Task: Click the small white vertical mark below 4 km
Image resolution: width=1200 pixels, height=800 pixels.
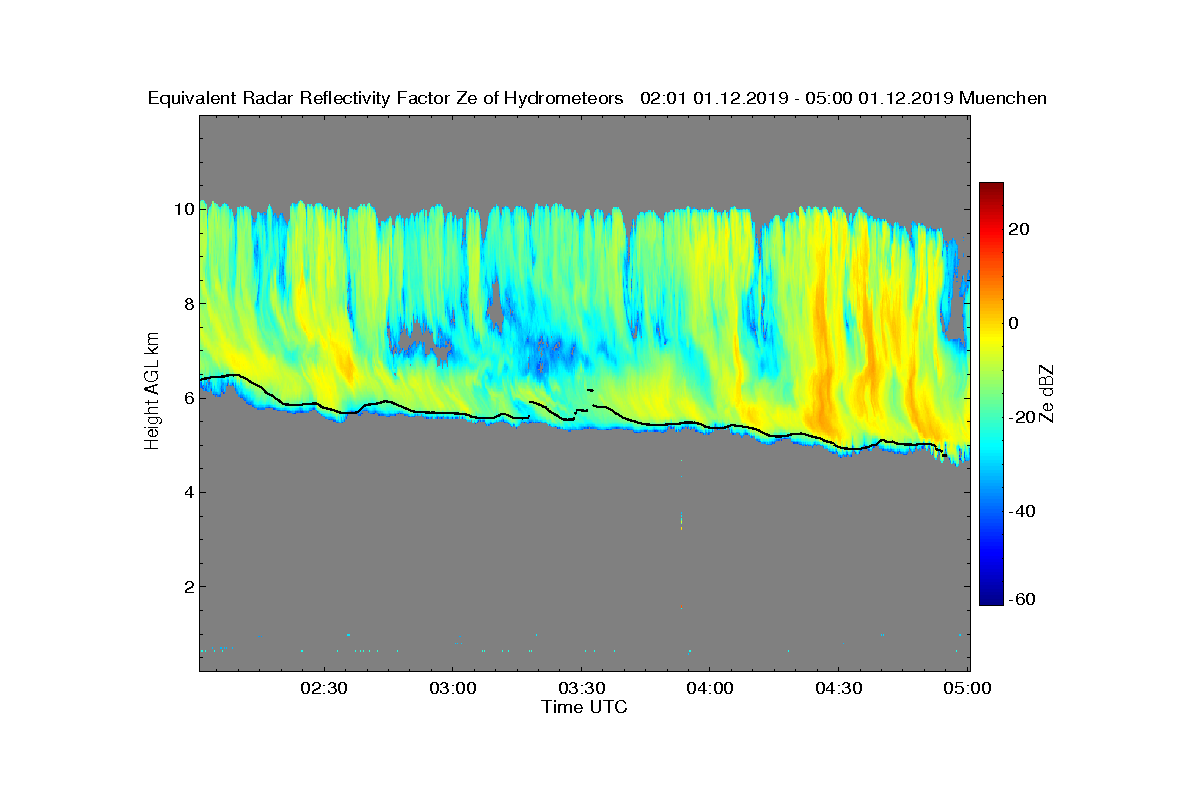Action: tap(682, 521)
